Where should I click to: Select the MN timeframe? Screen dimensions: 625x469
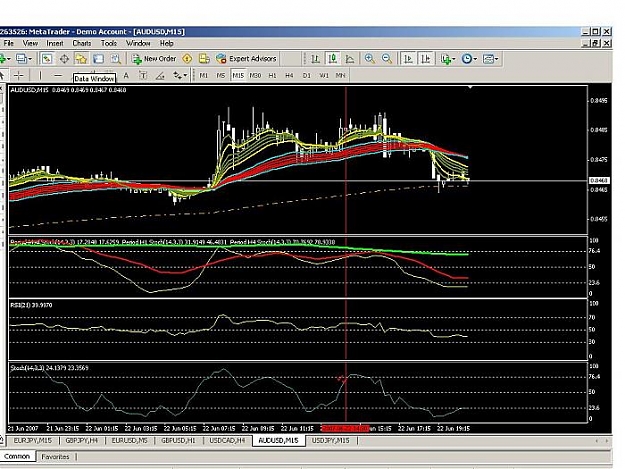340,75
